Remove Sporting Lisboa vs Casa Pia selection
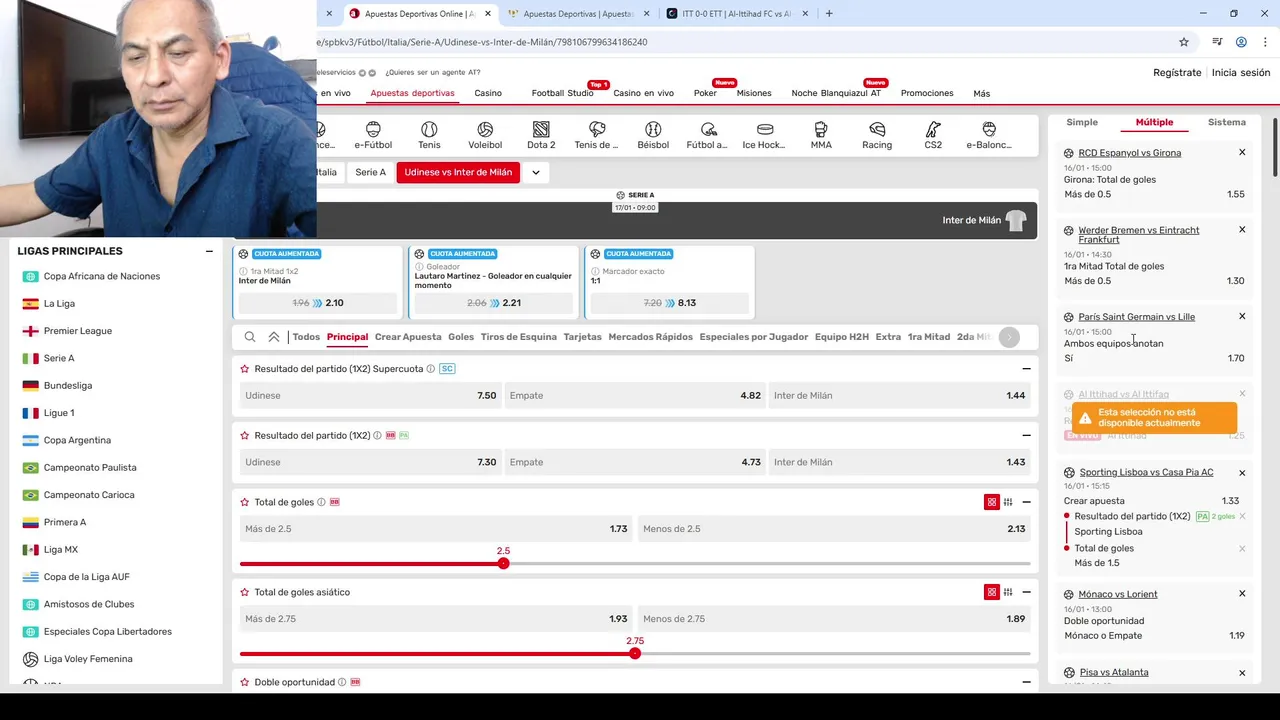 1242,473
